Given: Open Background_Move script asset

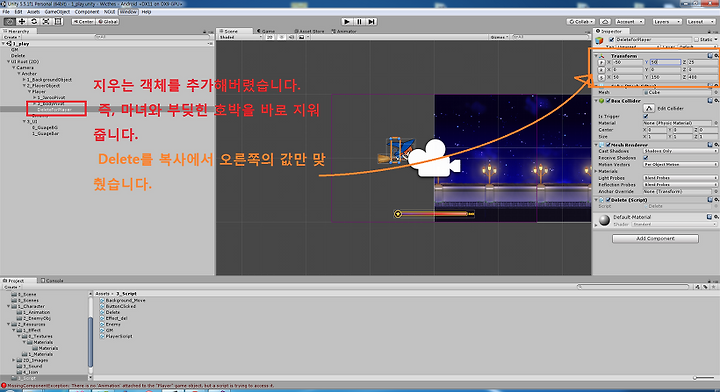Looking at the screenshot, I should [122, 300].
